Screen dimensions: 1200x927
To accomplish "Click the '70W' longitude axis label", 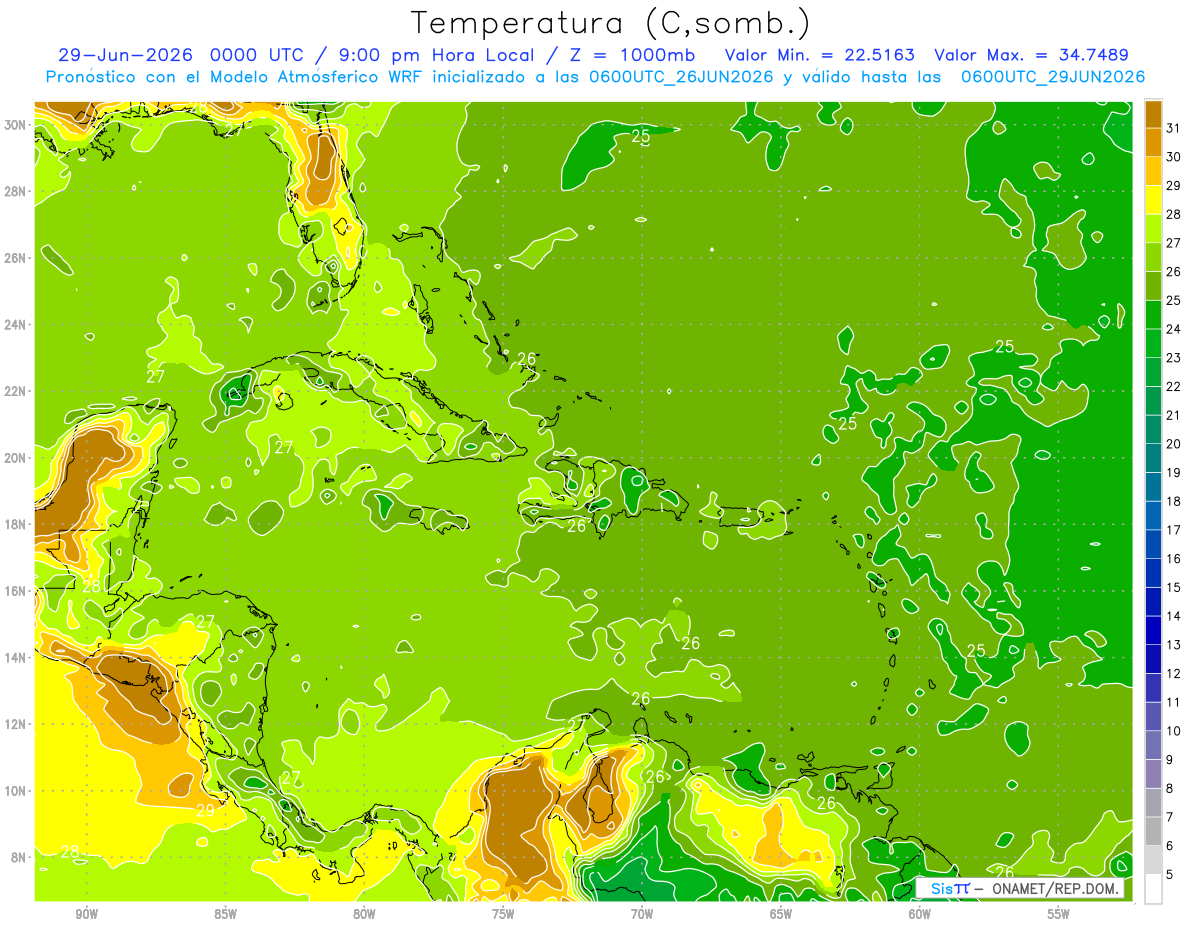I will 642,914.
